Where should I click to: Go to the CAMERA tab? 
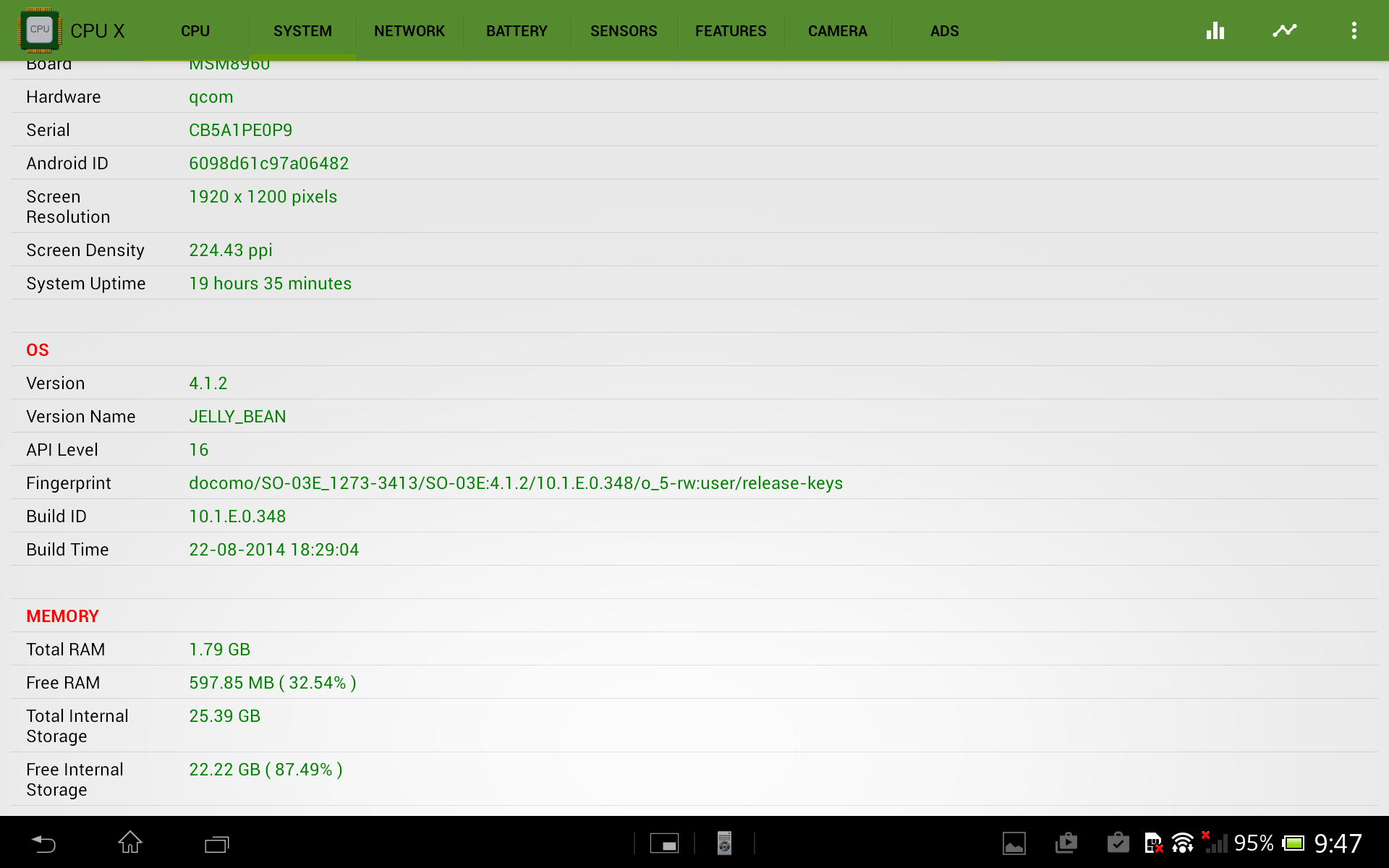tap(838, 31)
